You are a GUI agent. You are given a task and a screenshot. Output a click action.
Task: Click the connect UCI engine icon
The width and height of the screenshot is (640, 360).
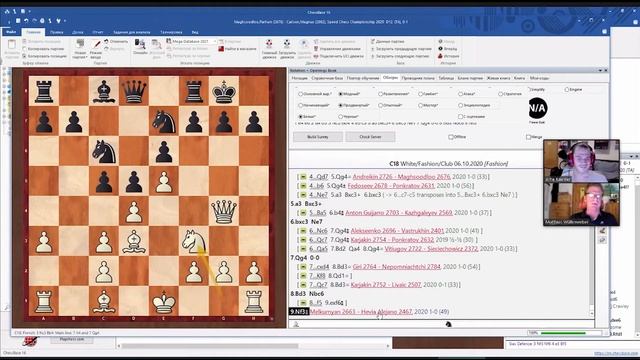pyautogui.click(x=316, y=56)
